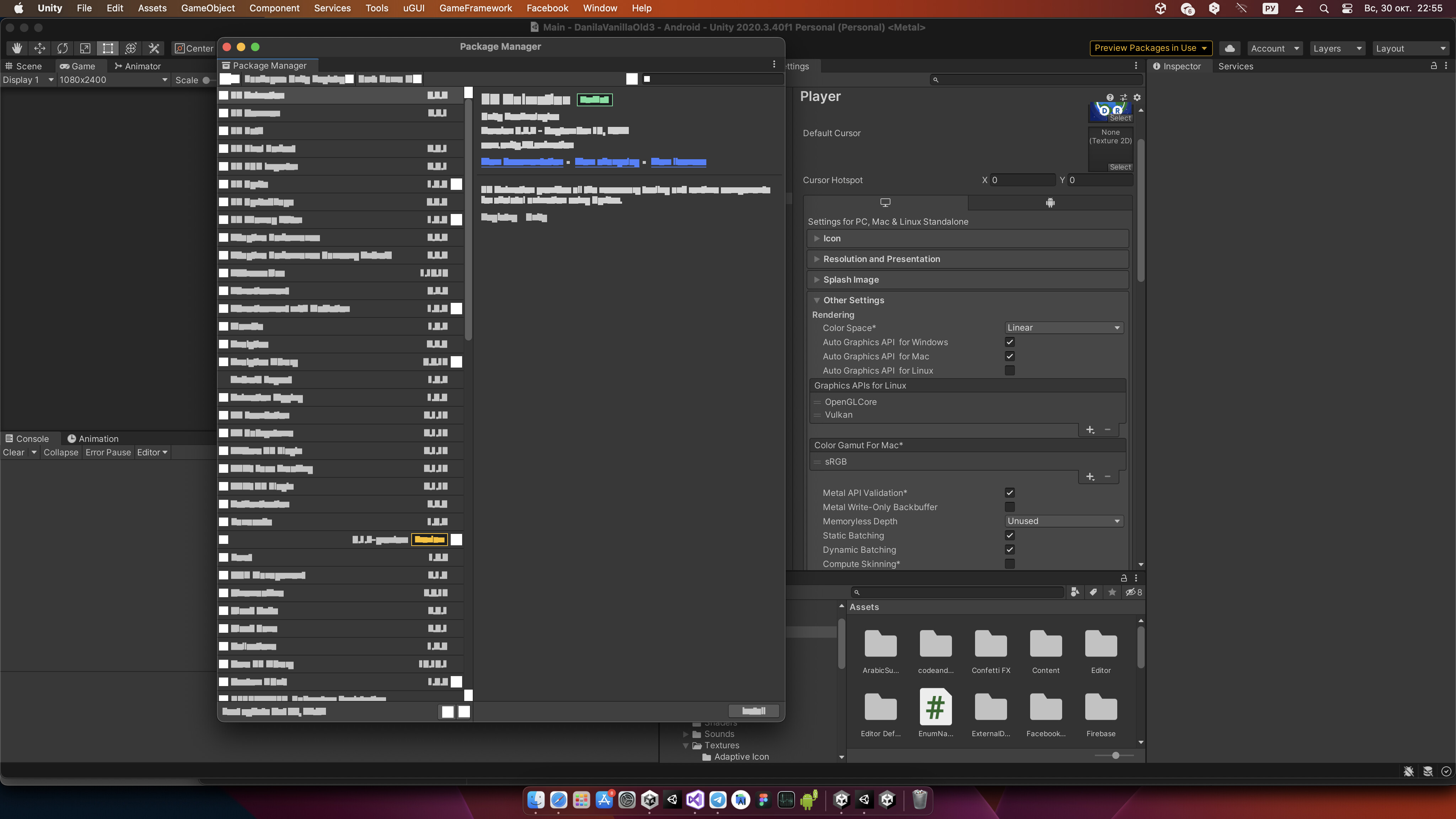This screenshot has height=819, width=1456.
Task: Open Player settings help icon
Action: coord(1110,97)
